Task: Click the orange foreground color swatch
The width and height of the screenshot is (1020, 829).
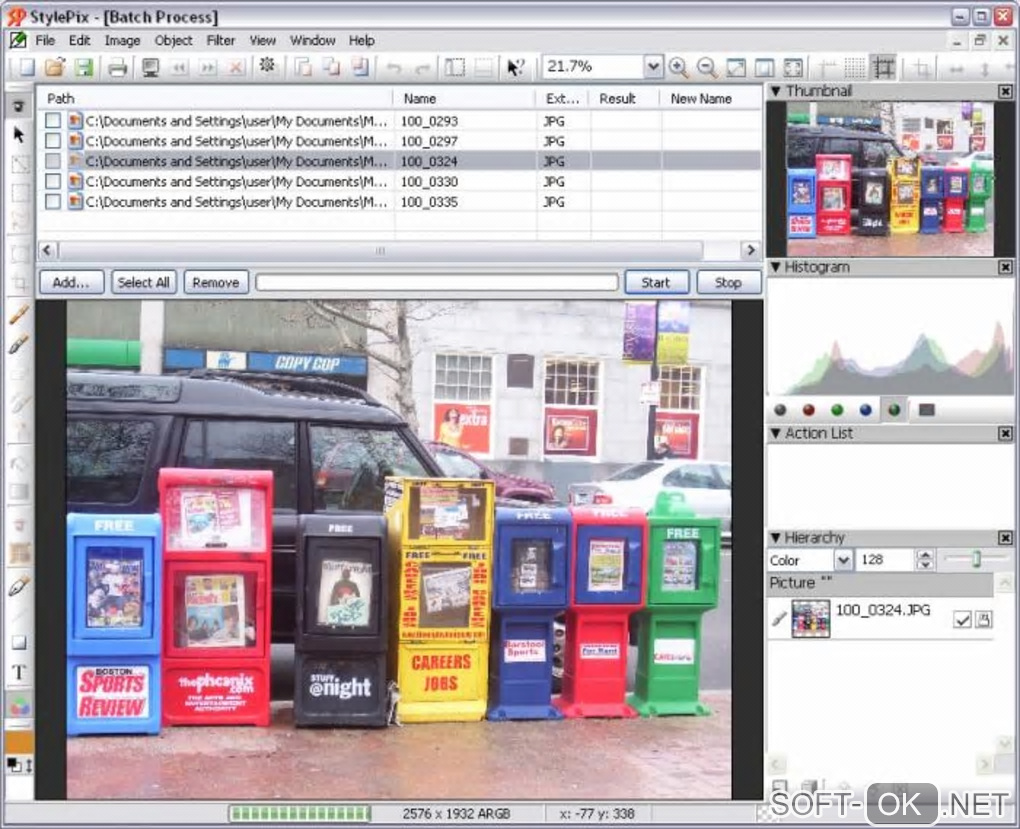Action: coord(20,742)
